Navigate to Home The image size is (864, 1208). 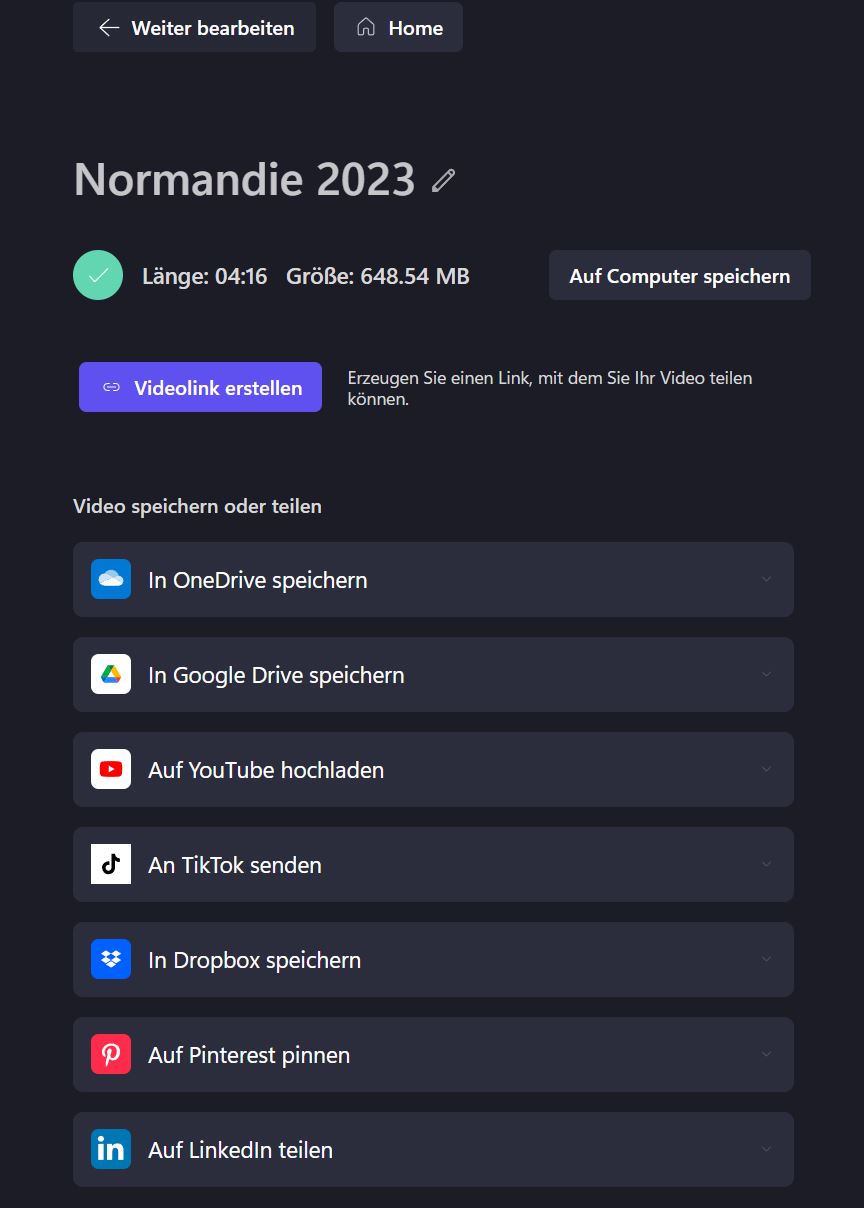[398, 27]
